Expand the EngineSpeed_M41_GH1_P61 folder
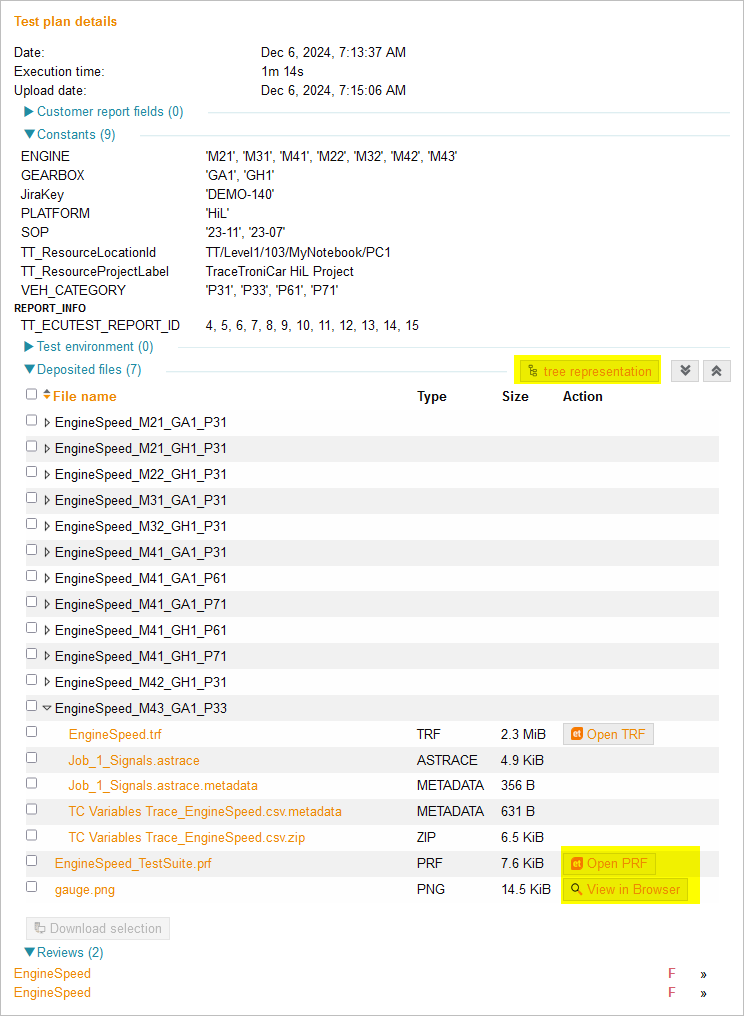Screen dimensions: 744x1016 point(47,630)
